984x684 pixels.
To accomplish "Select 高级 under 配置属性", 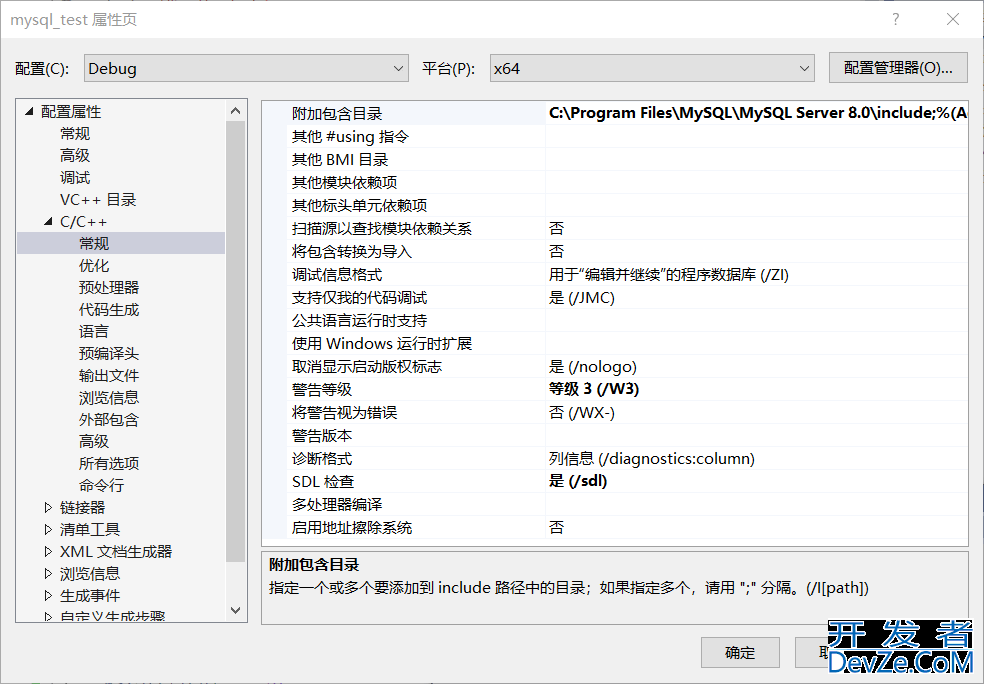I will pyautogui.click(x=75, y=156).
